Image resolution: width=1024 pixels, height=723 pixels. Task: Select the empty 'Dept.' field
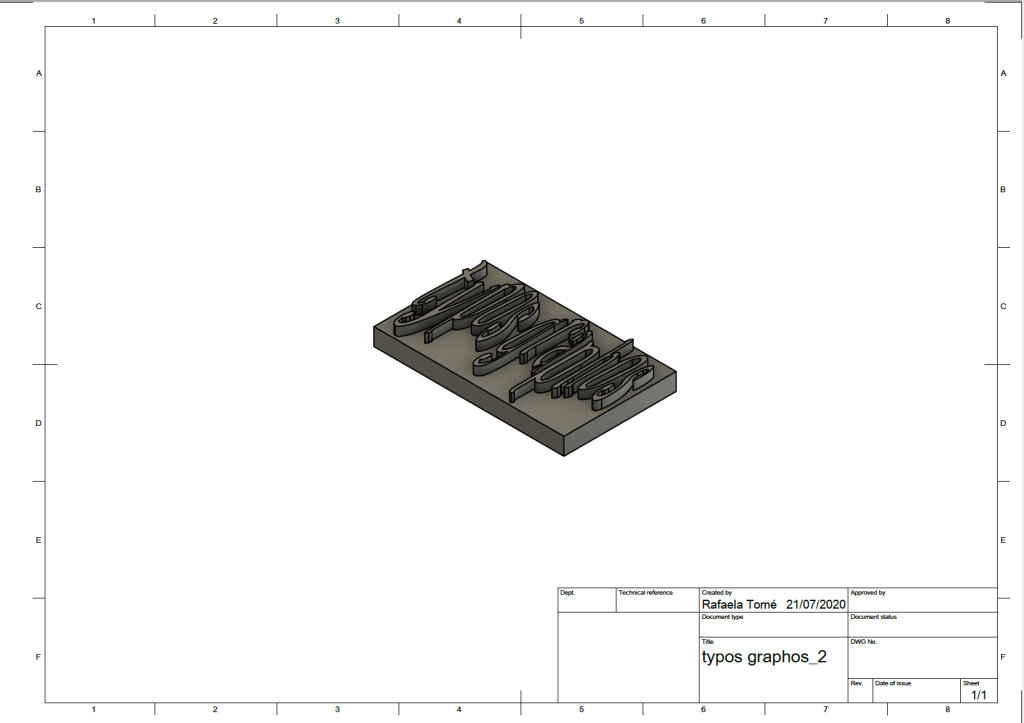pos(585,600)
